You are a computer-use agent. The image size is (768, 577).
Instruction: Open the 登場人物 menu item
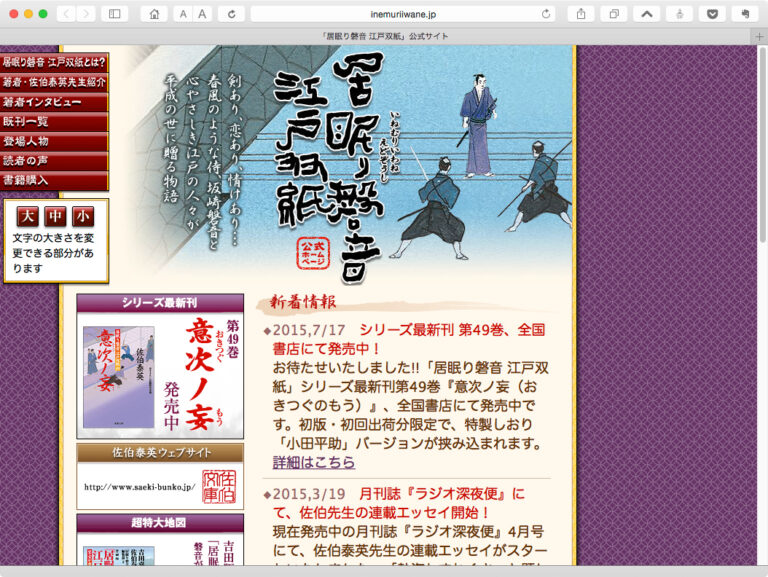(x=54, y=141)
